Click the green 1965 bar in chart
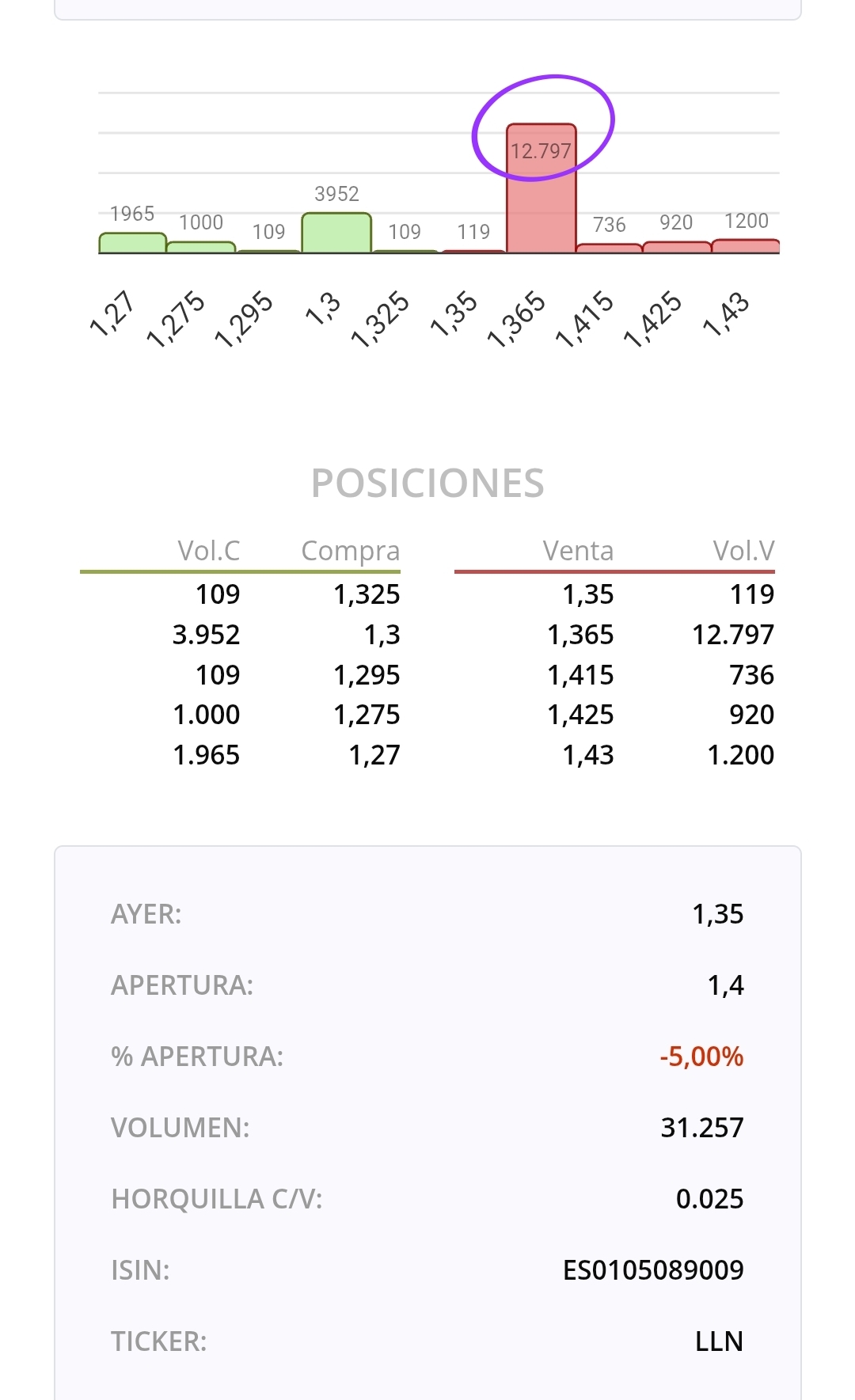This screenshot has height=1400, width=855. (132, 243)
